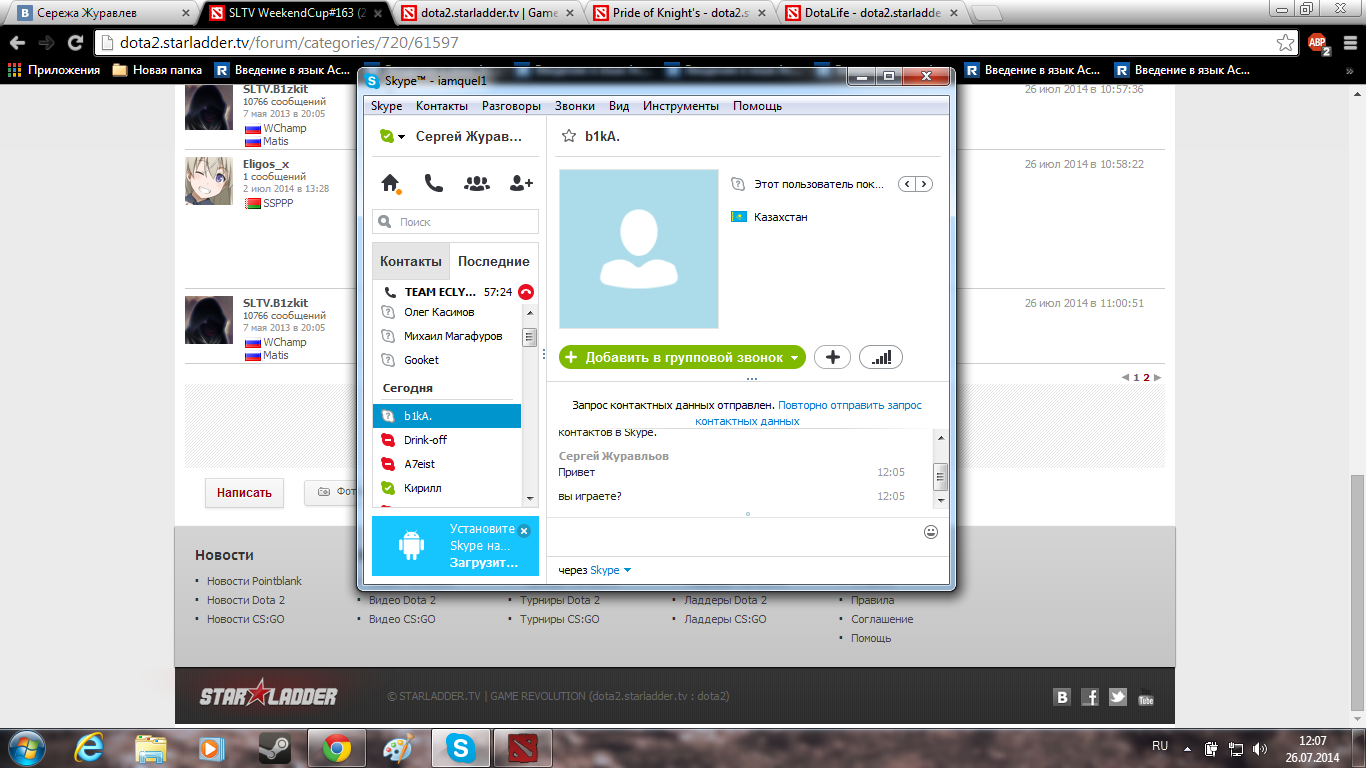Close the Android Skype install banner
This screenshot has width=1366, height=768.
524,531
